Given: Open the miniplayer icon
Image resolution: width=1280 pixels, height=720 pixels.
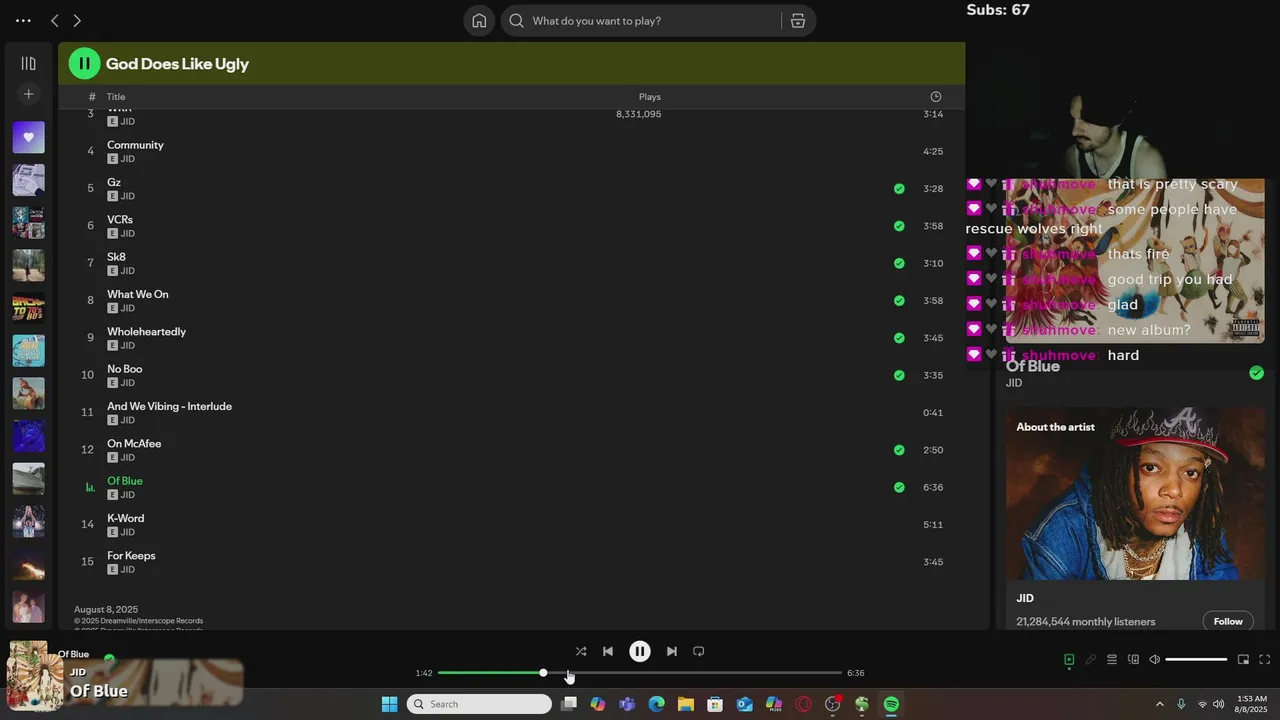Looking at the screenshot, I should point(1243,659).
